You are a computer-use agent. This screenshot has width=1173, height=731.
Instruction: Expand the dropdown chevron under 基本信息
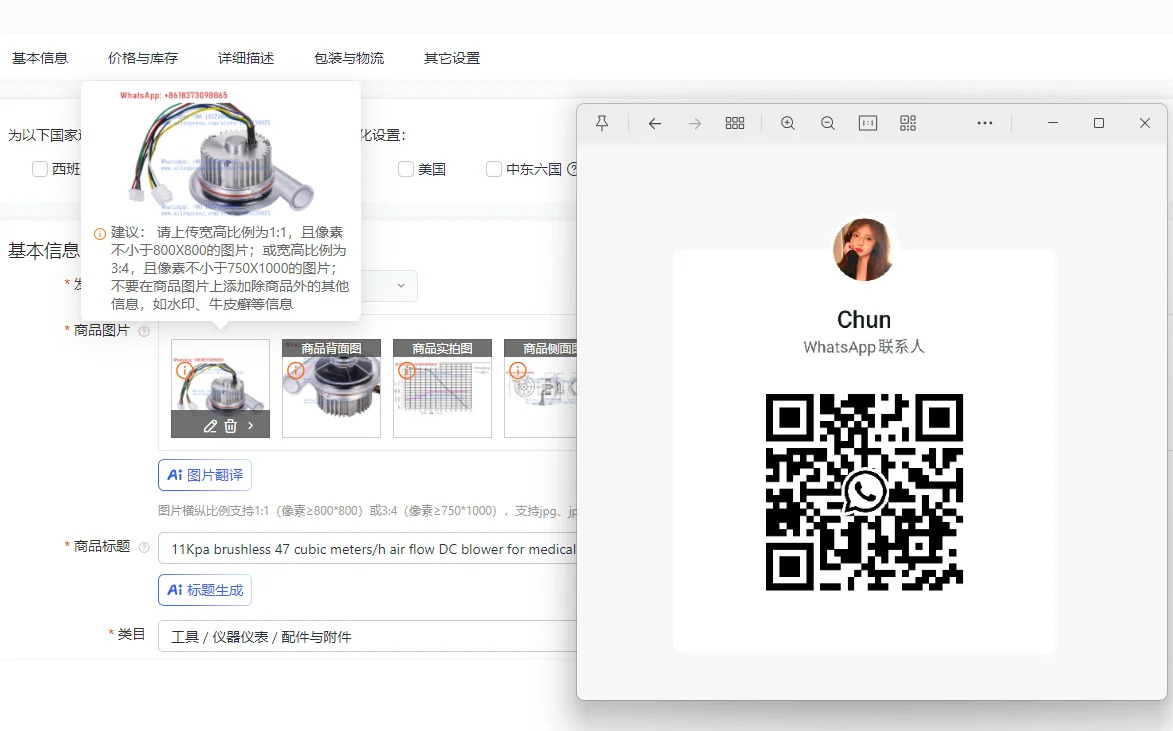point(401,285)
